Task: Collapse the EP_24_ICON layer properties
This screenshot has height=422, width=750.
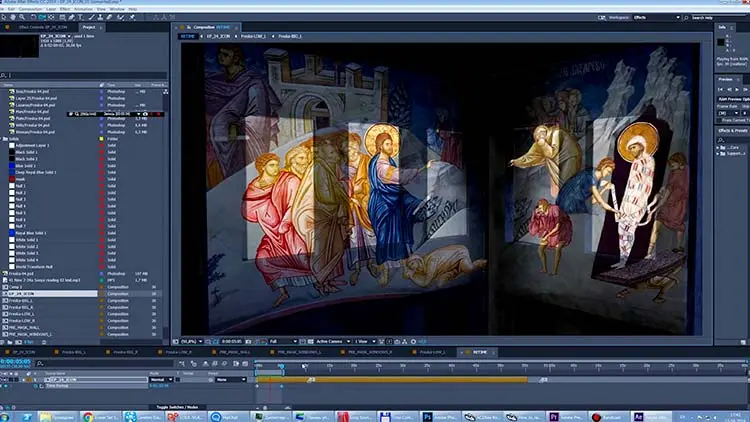Action: [x=23, y=379]
